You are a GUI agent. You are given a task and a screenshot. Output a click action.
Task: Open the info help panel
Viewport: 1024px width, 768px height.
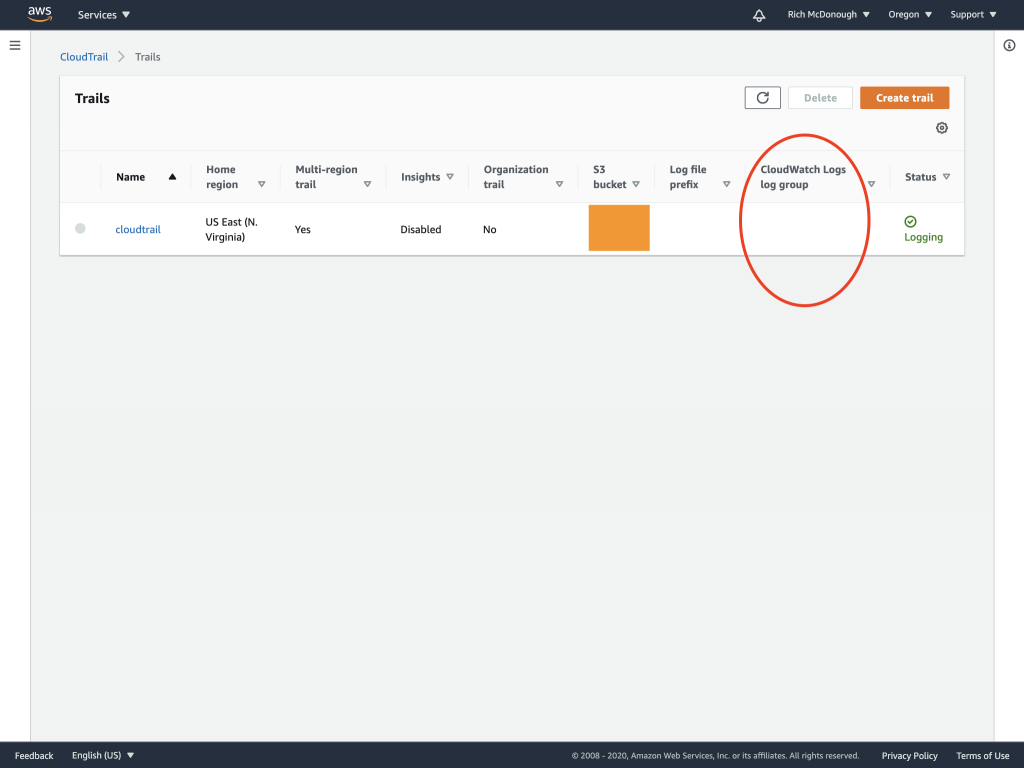pyautogui.click(x=1008, y=45)
